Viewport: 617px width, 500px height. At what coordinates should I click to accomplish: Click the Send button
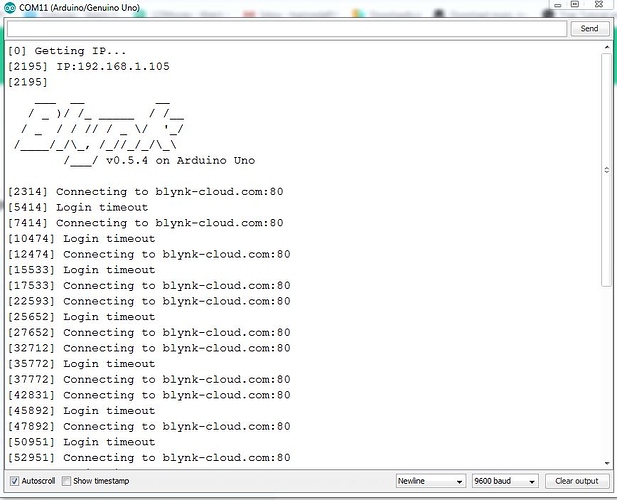pos(589,29)
